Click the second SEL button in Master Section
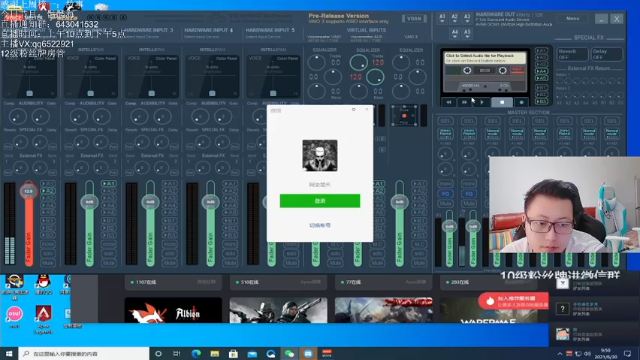Image resolution: width=640 pixels, height=360 pixels. (x=469, y=121)
